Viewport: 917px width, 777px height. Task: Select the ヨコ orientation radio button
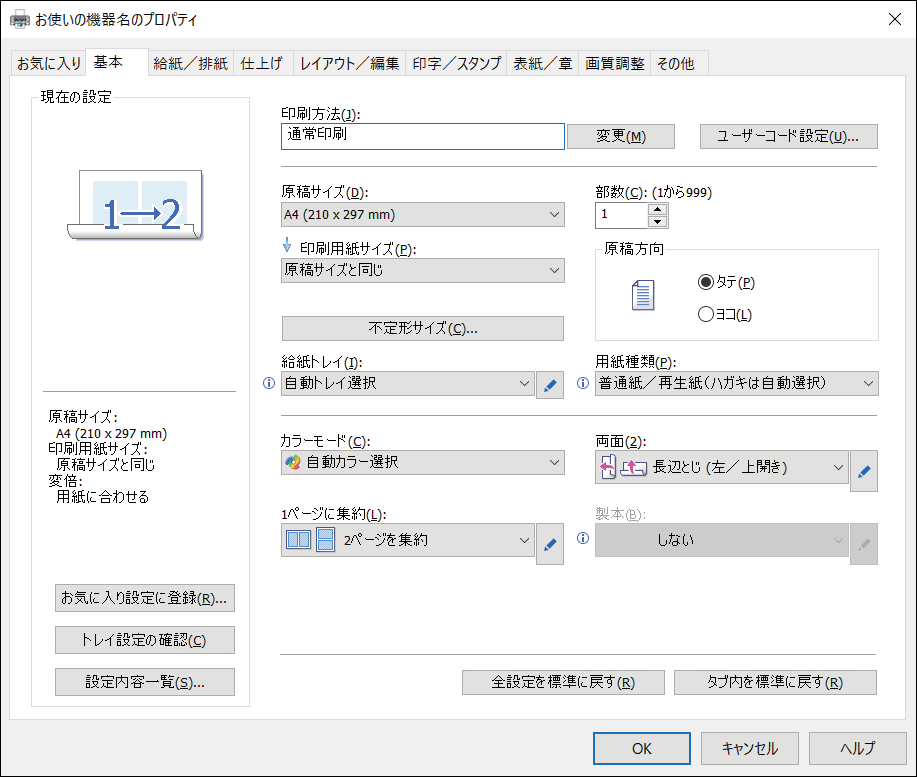705,314
